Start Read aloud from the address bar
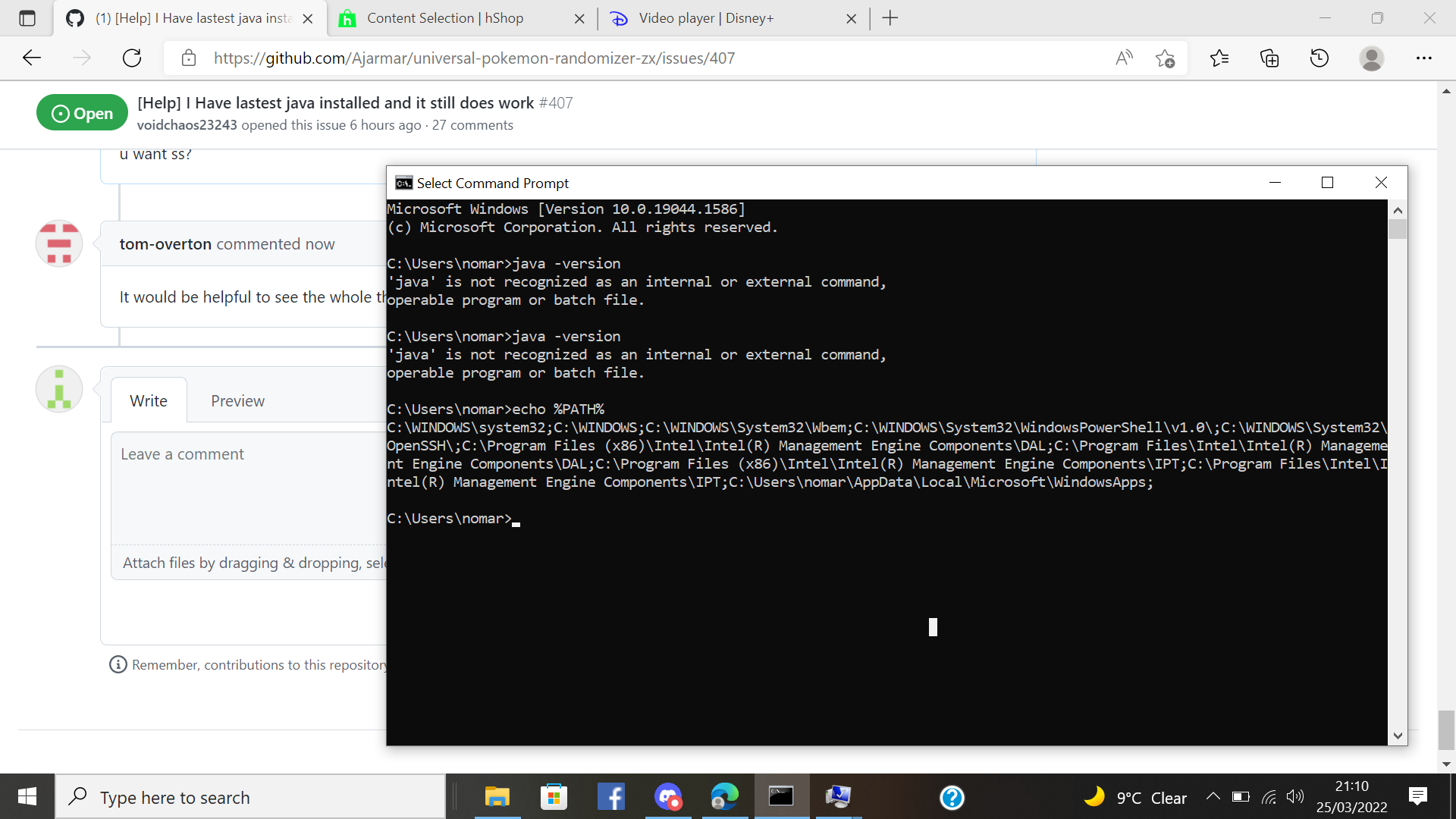This screenshot has width=1456, height=819. (x=1124, y=58)
